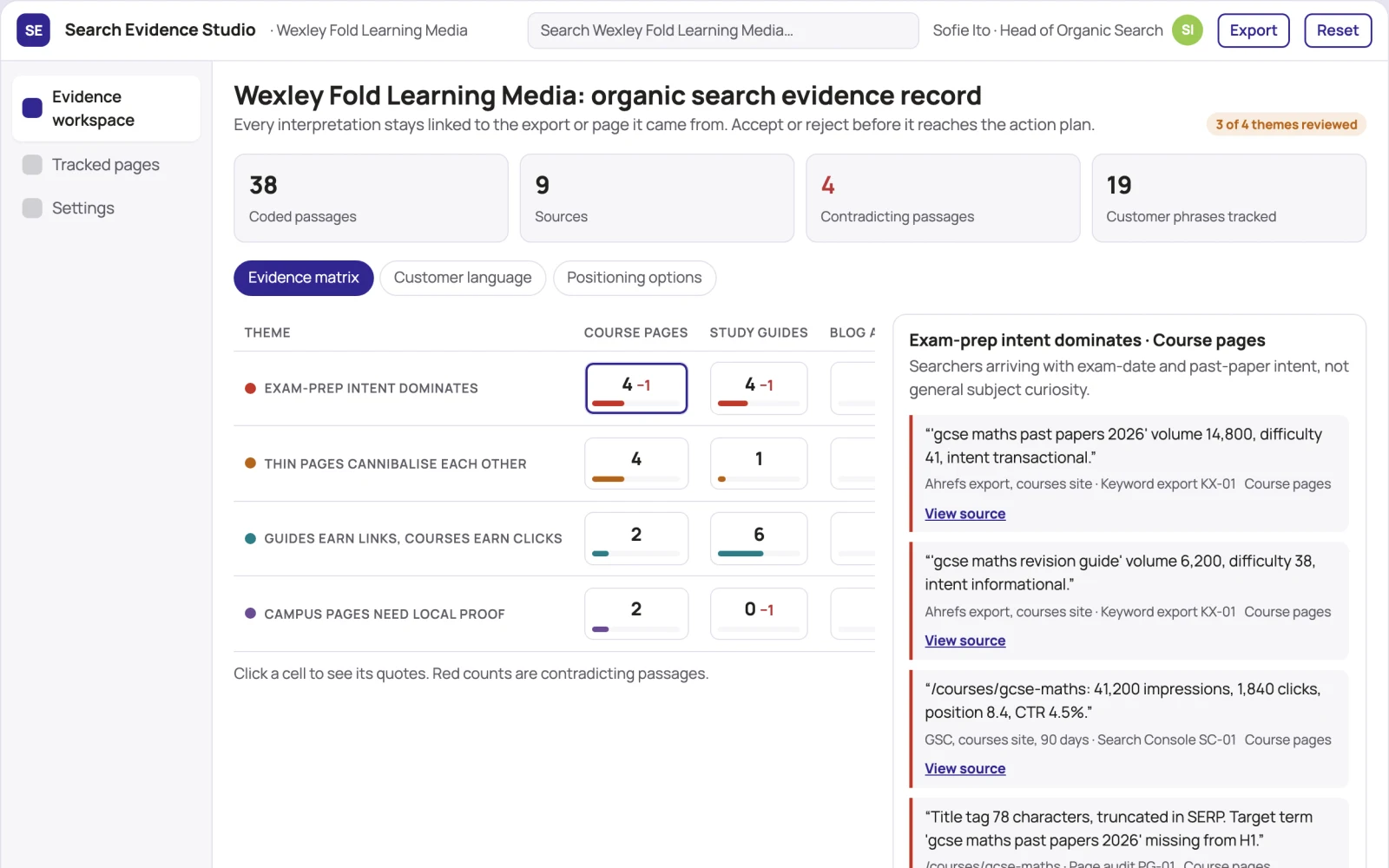This screenshot has height=868, width=1389.
Task: Click the THEME column header
Action: pyautogui.click(x=267, y=332)
